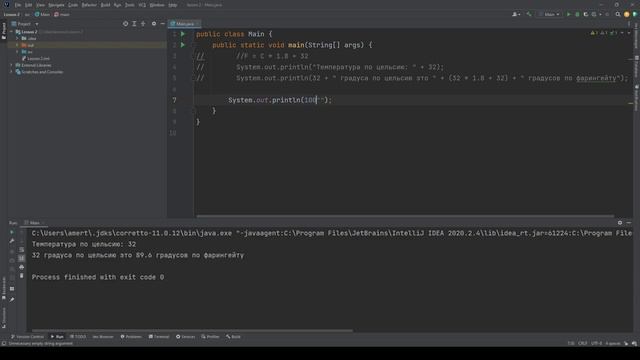This screenshot has width=640, height=360.
Task: Click run gutter arrow beside main method
Action: (x=183, y=45)
